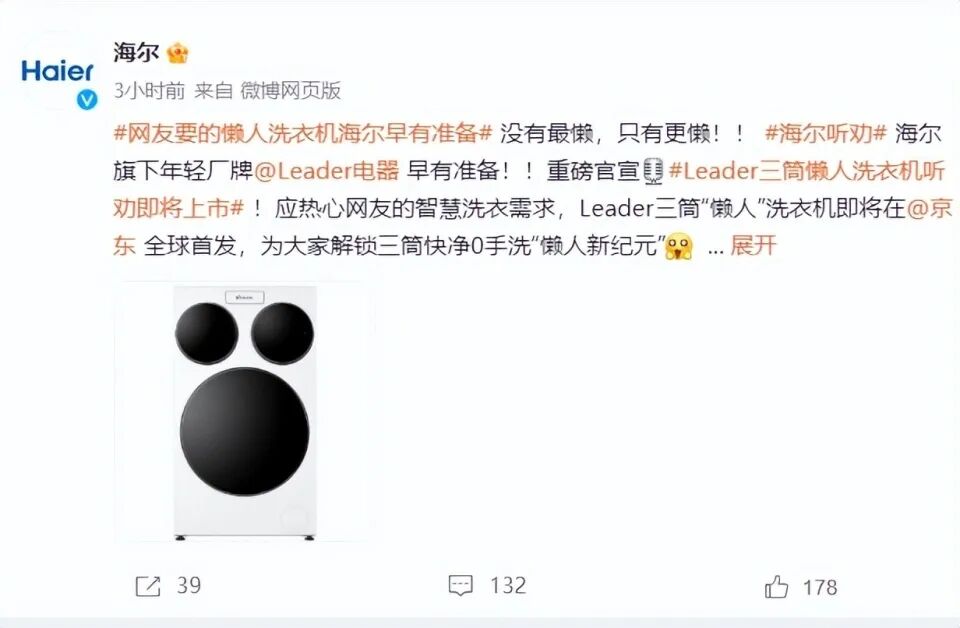Click the repost count 39
The image size is (960, 628).
[189, 586]
